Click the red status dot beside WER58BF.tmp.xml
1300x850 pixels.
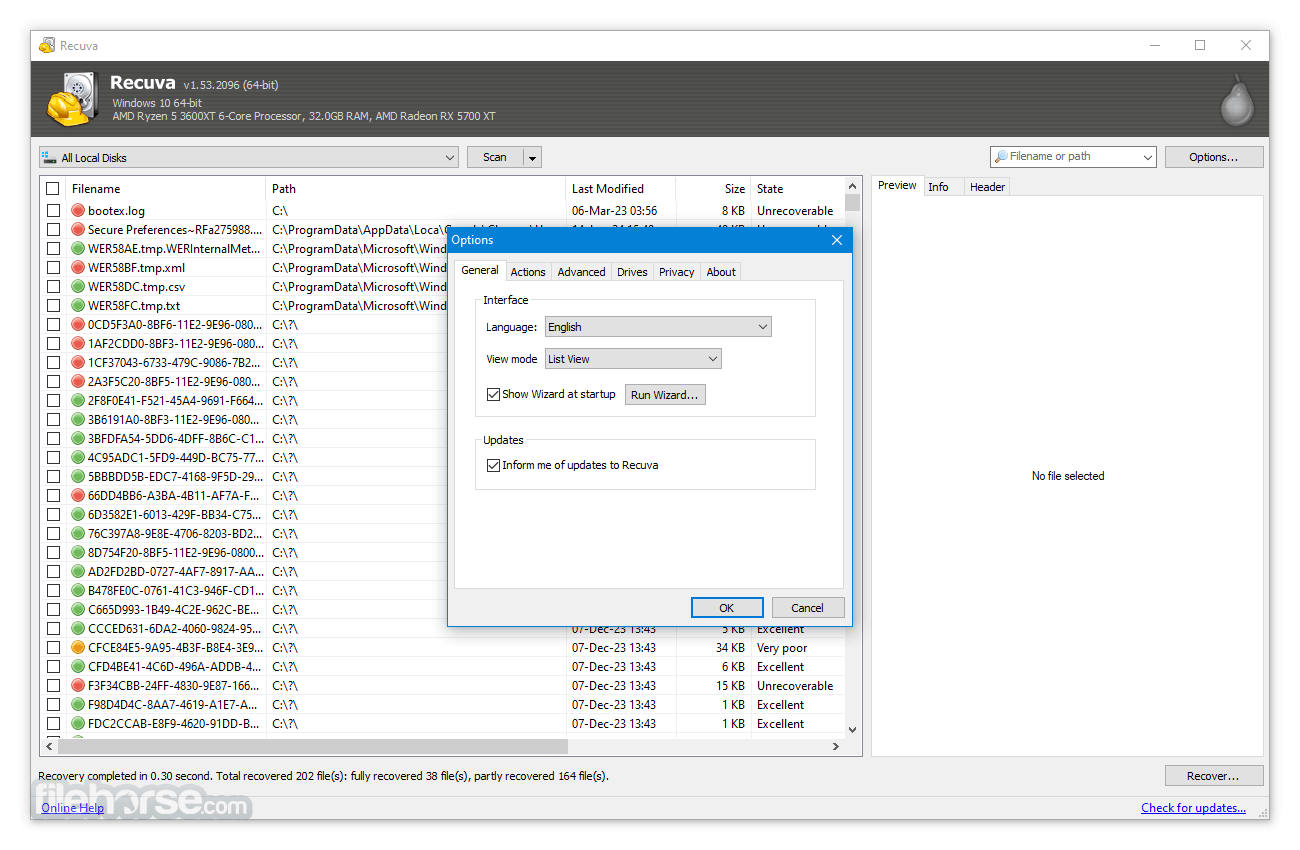tap(78, 268)
